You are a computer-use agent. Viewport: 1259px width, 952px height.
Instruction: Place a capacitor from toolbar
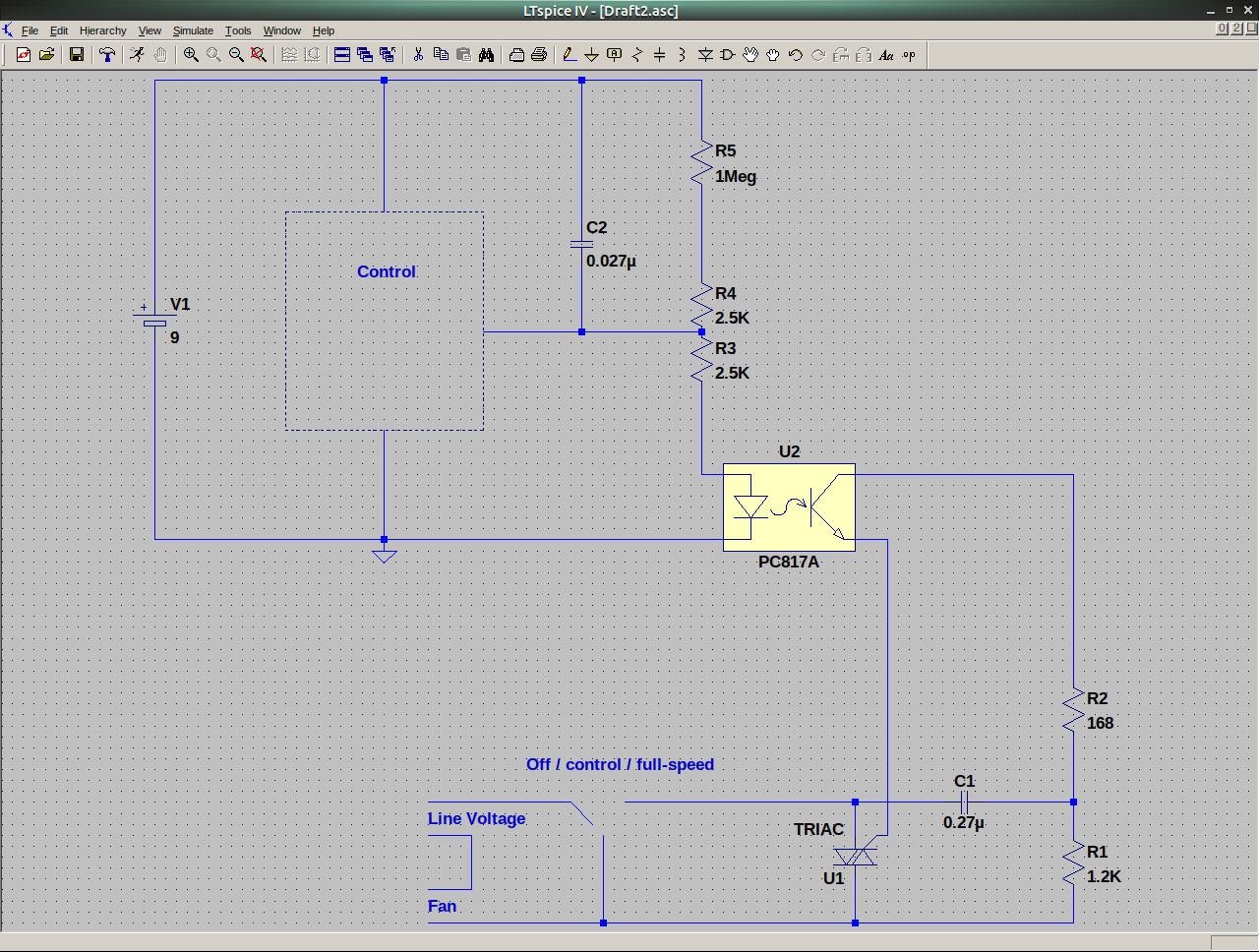coord(660,55)
